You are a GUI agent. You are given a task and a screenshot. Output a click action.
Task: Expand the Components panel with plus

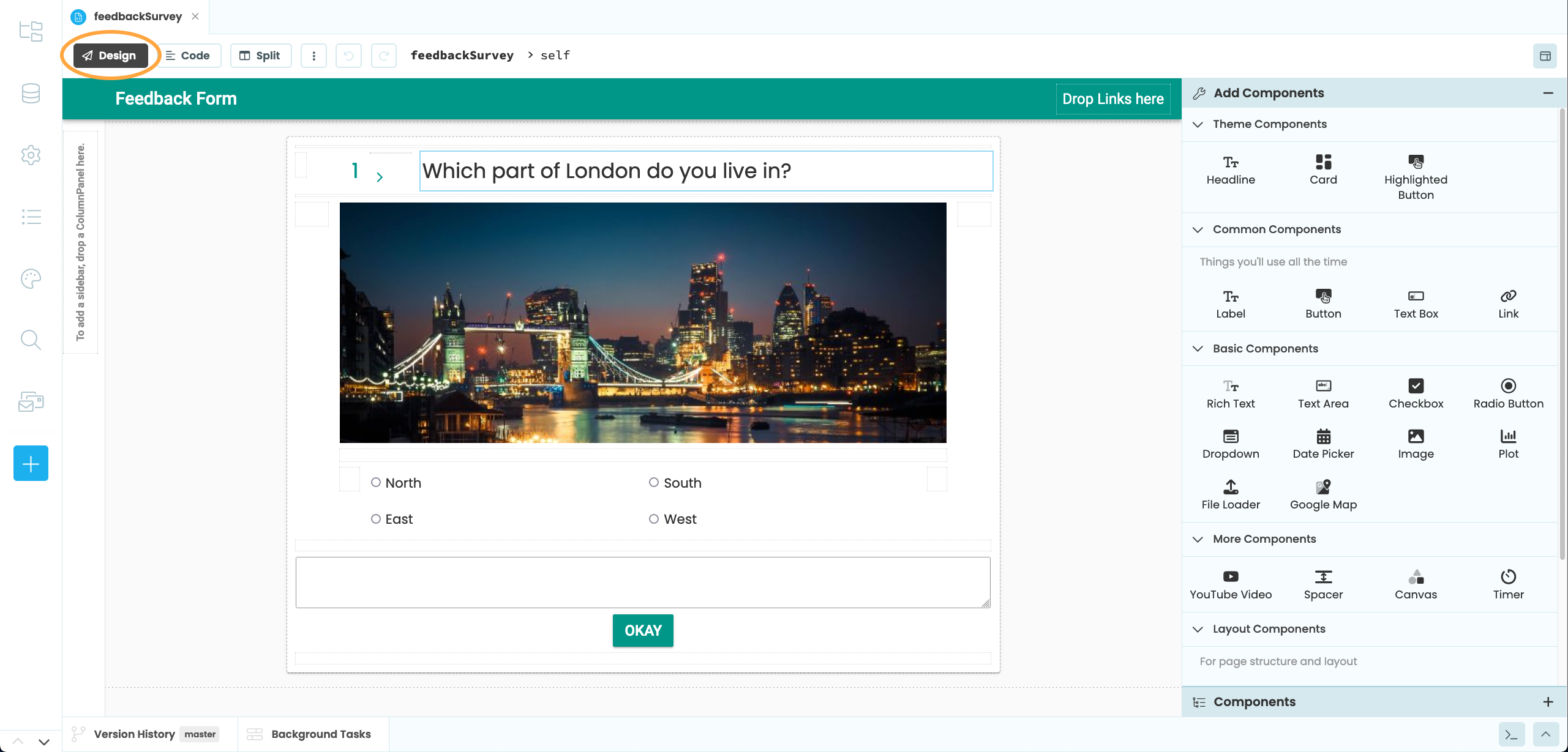click(1548, 702)
